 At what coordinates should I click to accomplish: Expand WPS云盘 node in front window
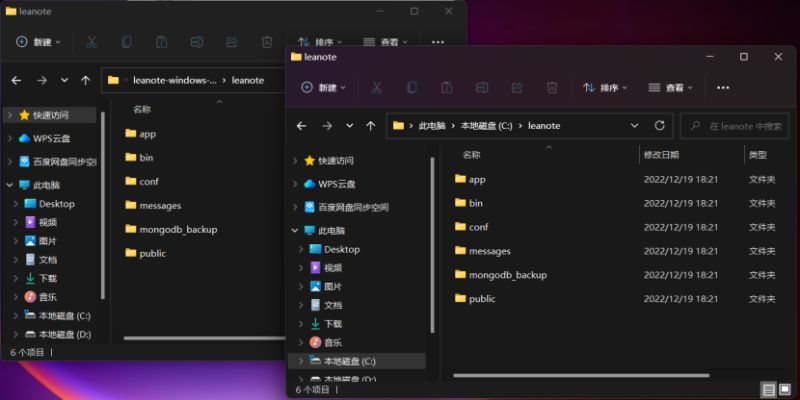click(x=294, y=184)
